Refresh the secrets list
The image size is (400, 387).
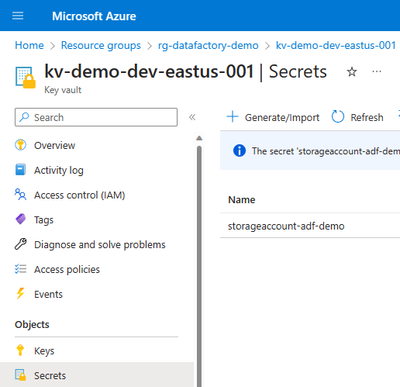pos(357,117)
